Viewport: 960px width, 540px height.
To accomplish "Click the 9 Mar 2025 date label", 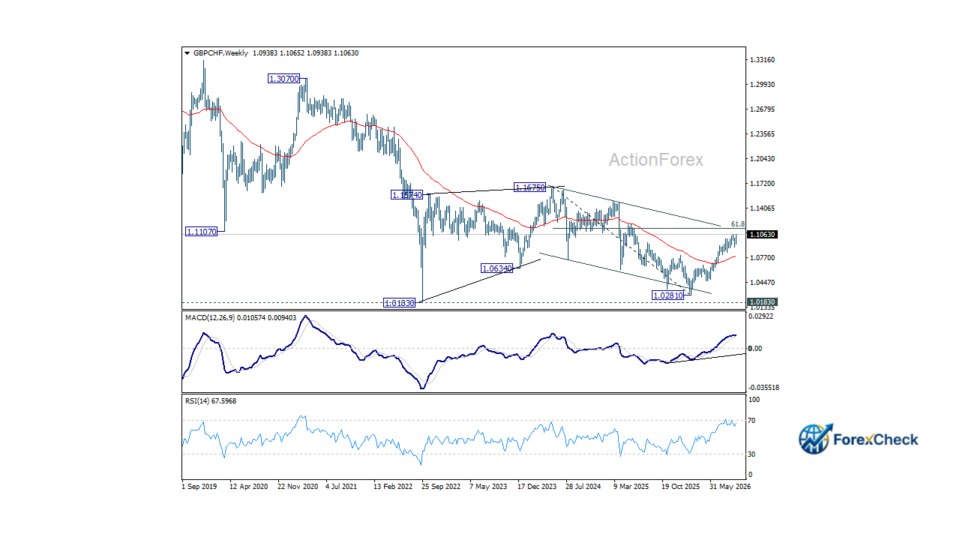I will 631,487.
